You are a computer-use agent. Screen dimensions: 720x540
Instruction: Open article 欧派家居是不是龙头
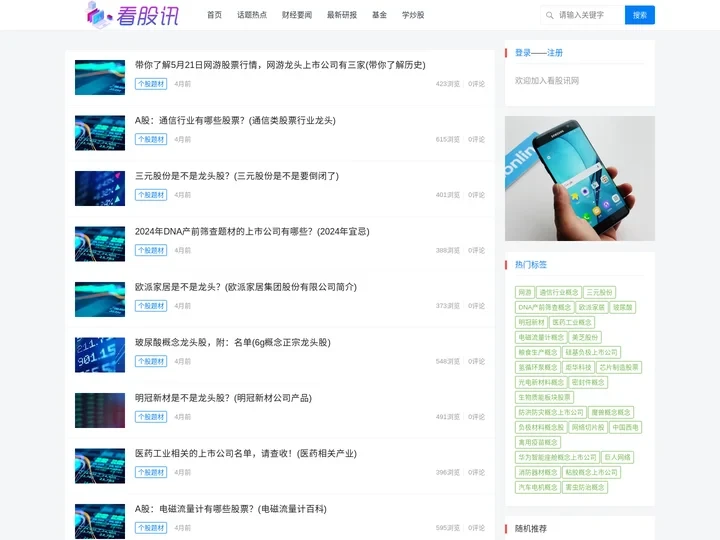click(246, 287)
